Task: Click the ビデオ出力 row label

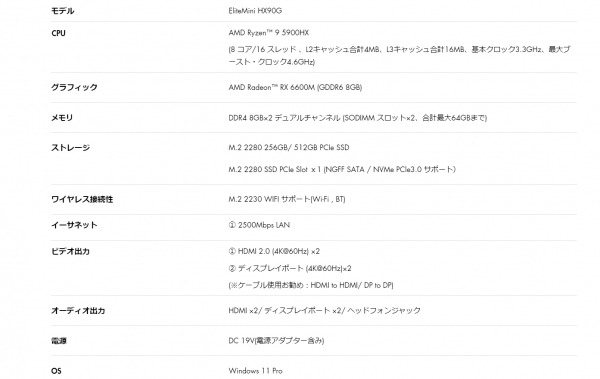Action: pyautogui.click(x=70, y=252)
